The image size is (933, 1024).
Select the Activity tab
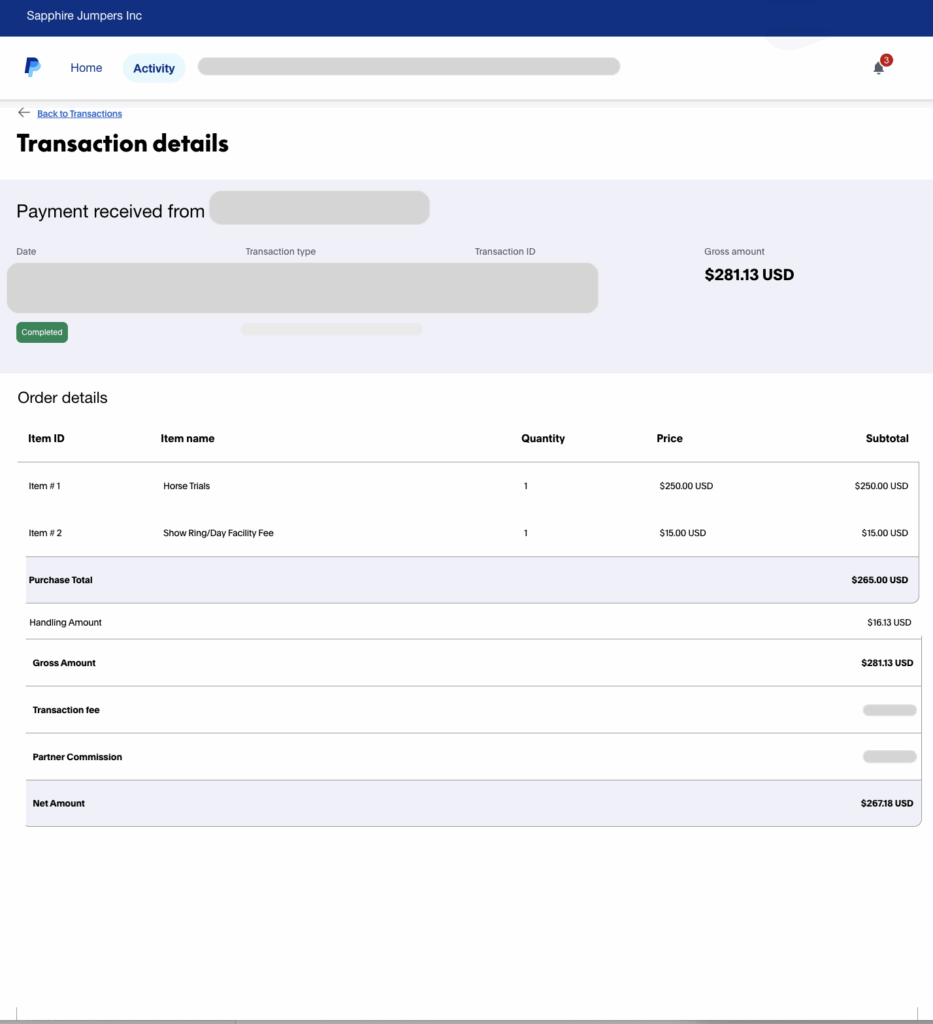[154, 68]
